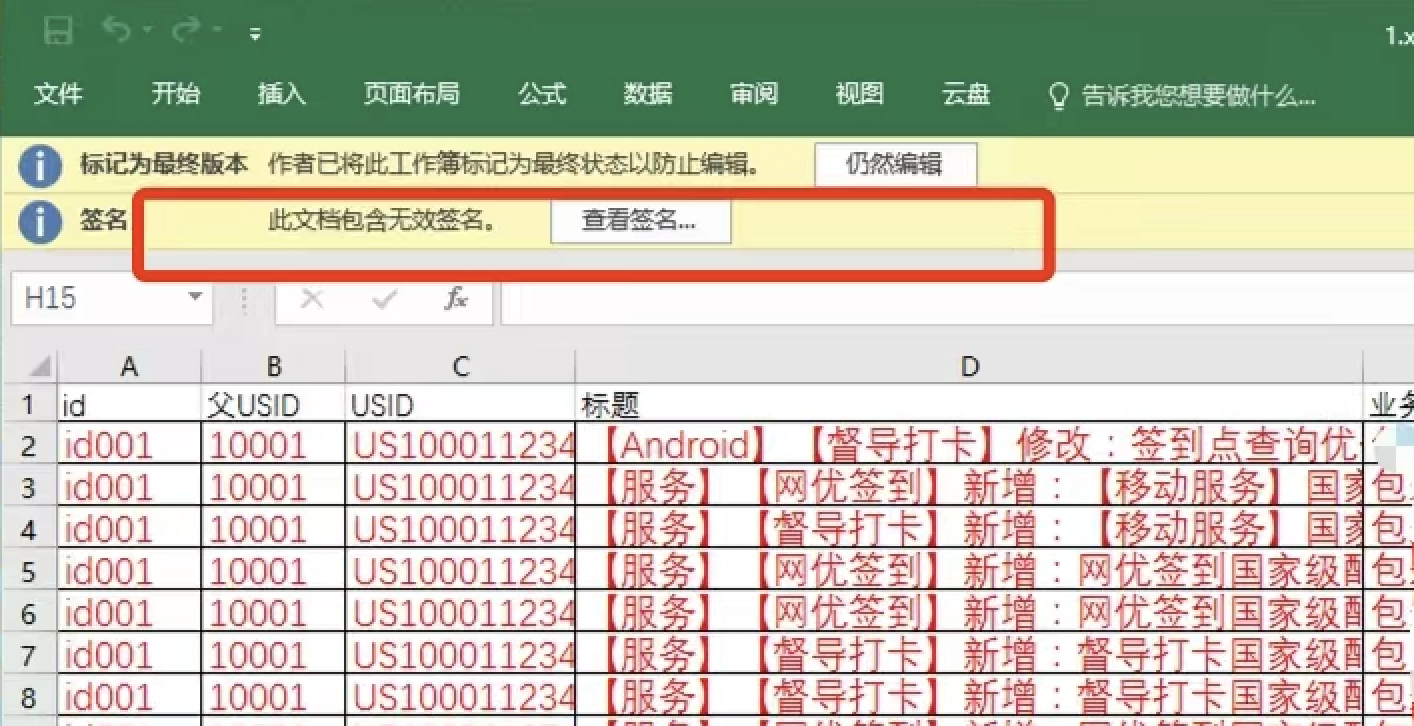Click info icon beside 签名
This screenshot has height=726, width=1414.
(x=40, y=222)
